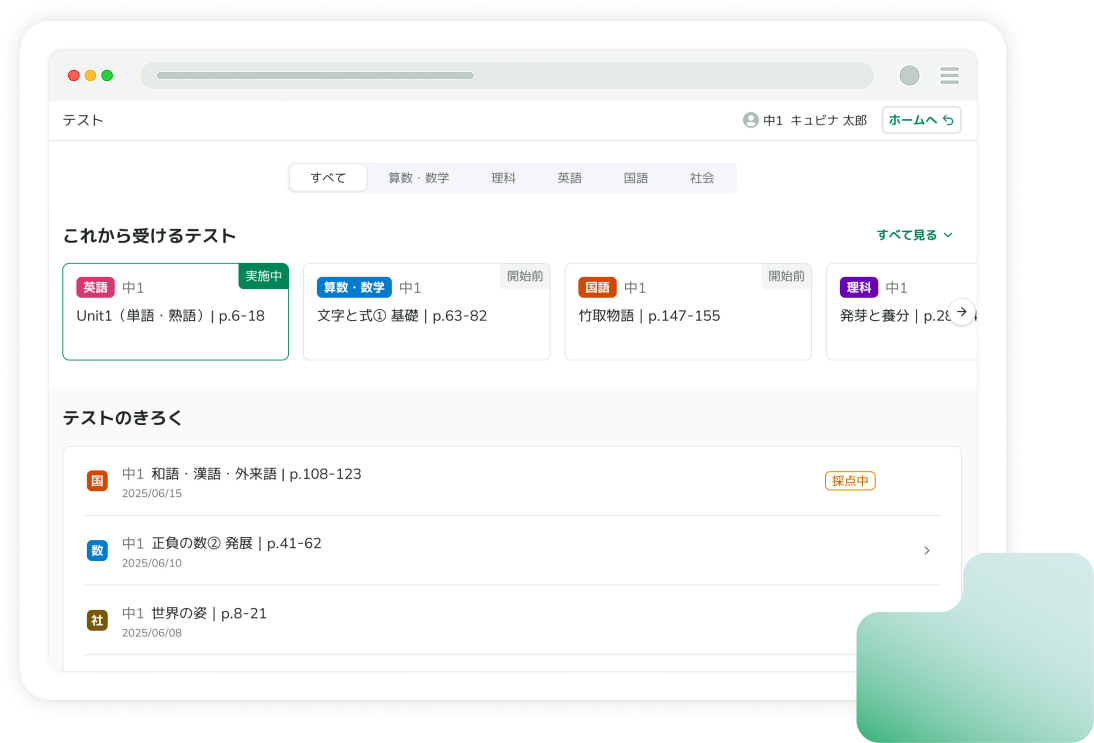Click the orange 国 subject icon
The image size is (1094, 743).
97,481
